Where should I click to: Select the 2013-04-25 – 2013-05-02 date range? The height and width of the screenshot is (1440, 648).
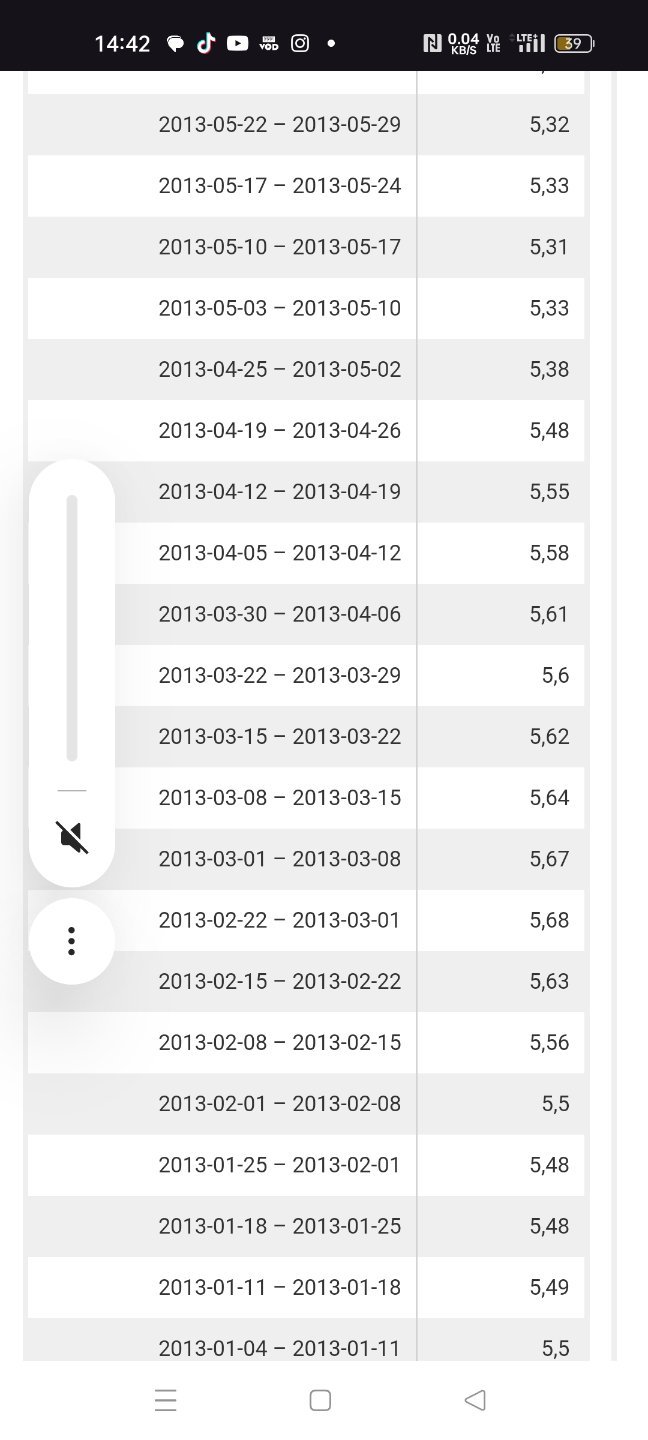coord(279,369)
